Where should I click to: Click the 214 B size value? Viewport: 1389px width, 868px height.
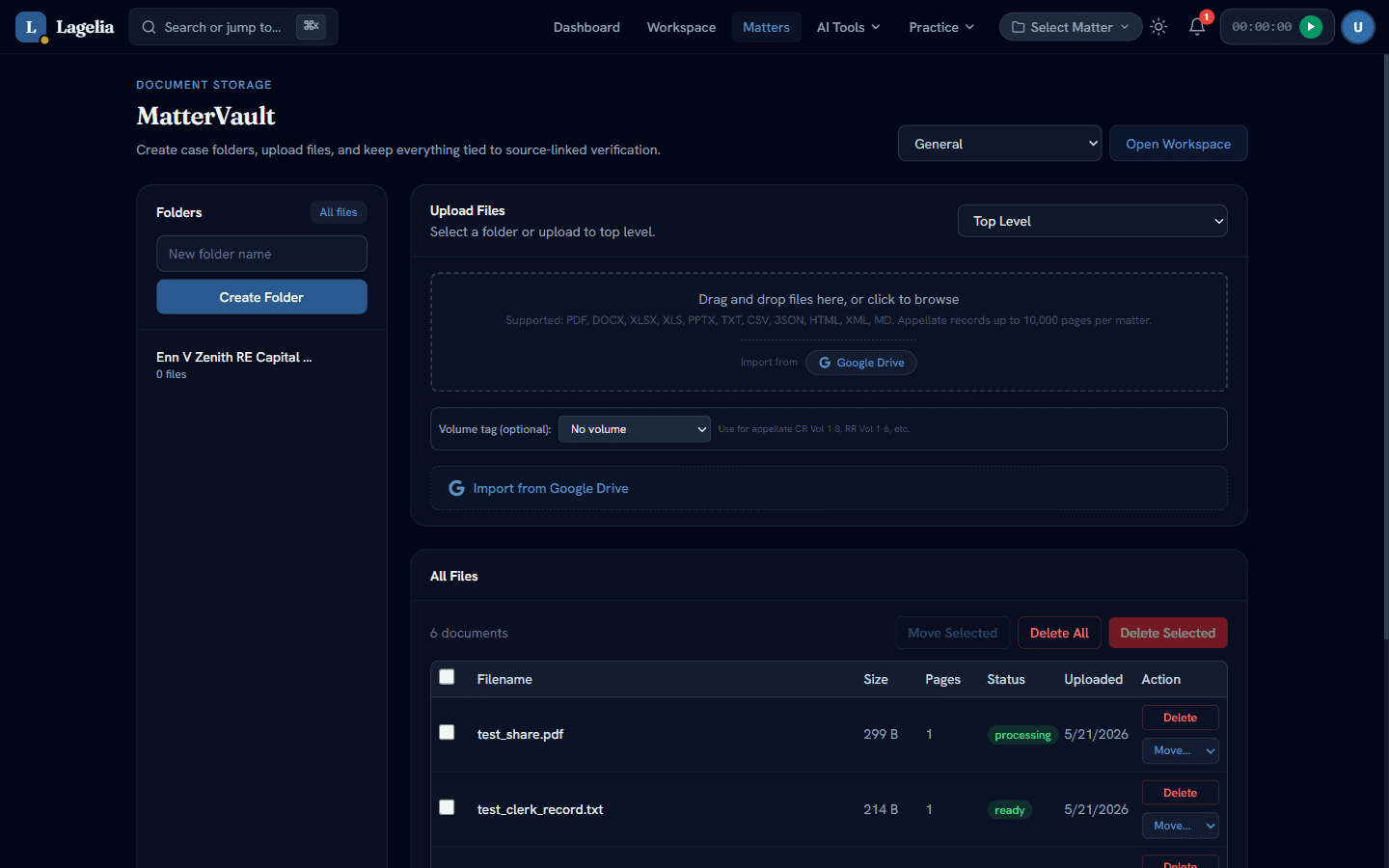(x=881, y=809)
